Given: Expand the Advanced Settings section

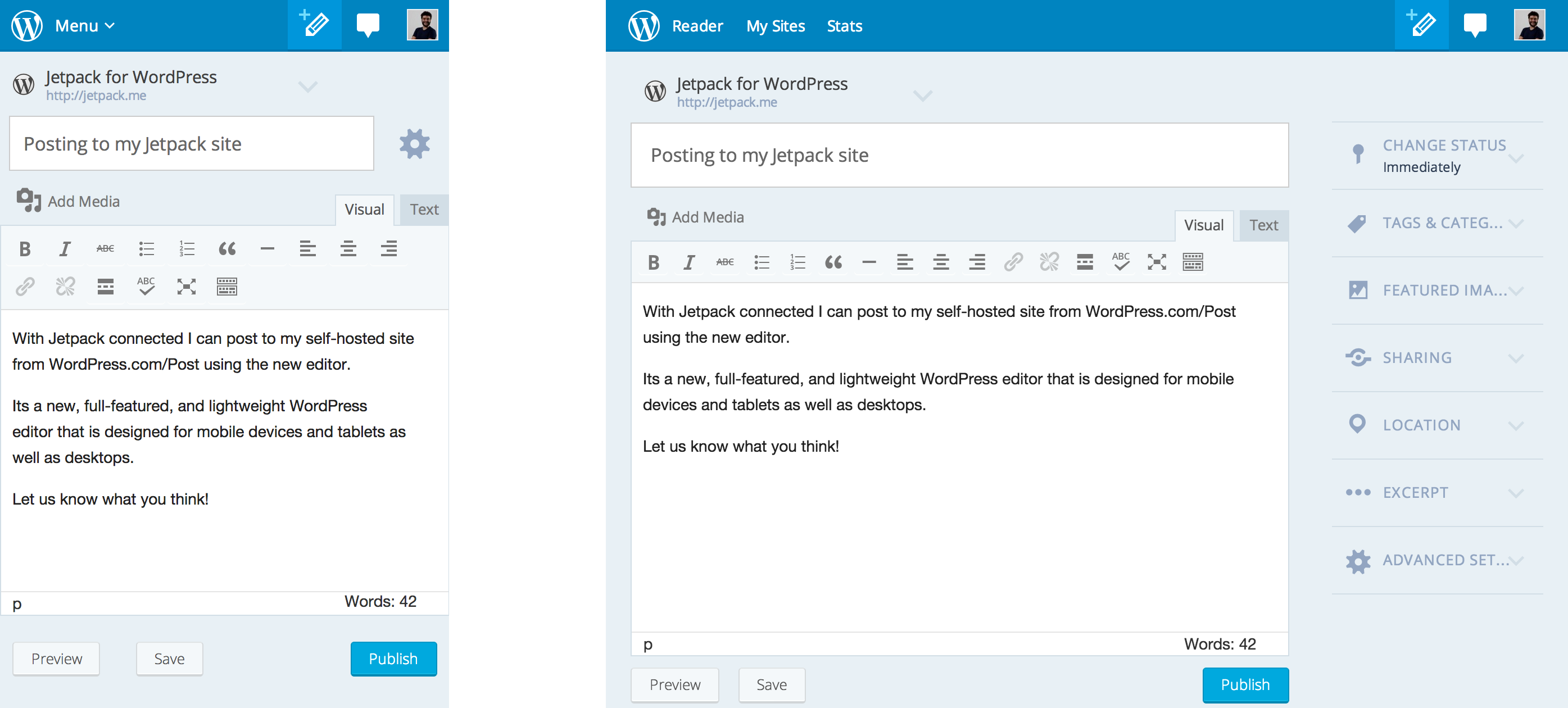Looking at the screenshot, I should (1437, 560).
